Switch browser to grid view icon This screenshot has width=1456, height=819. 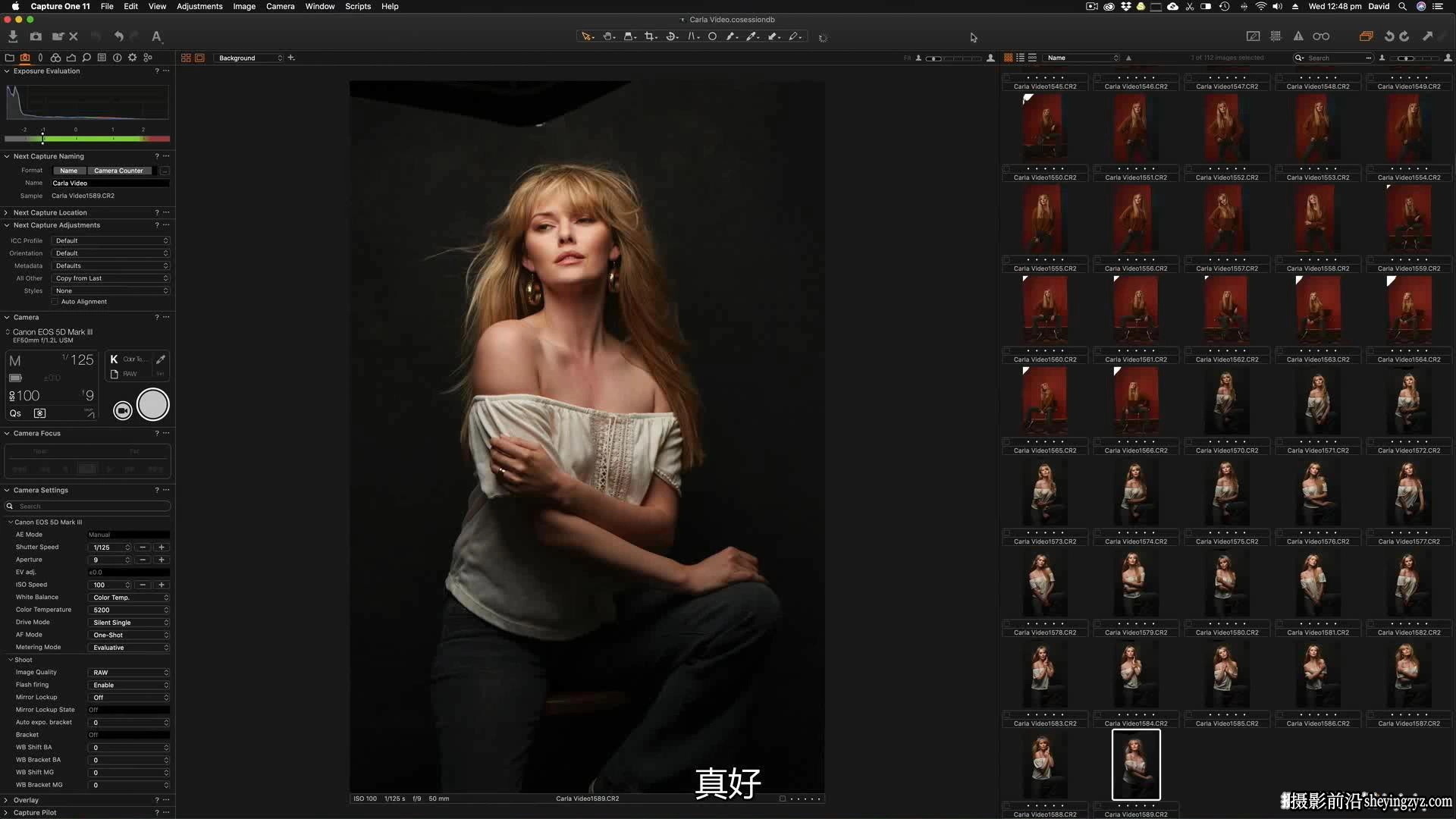[x=1008, y=58]
